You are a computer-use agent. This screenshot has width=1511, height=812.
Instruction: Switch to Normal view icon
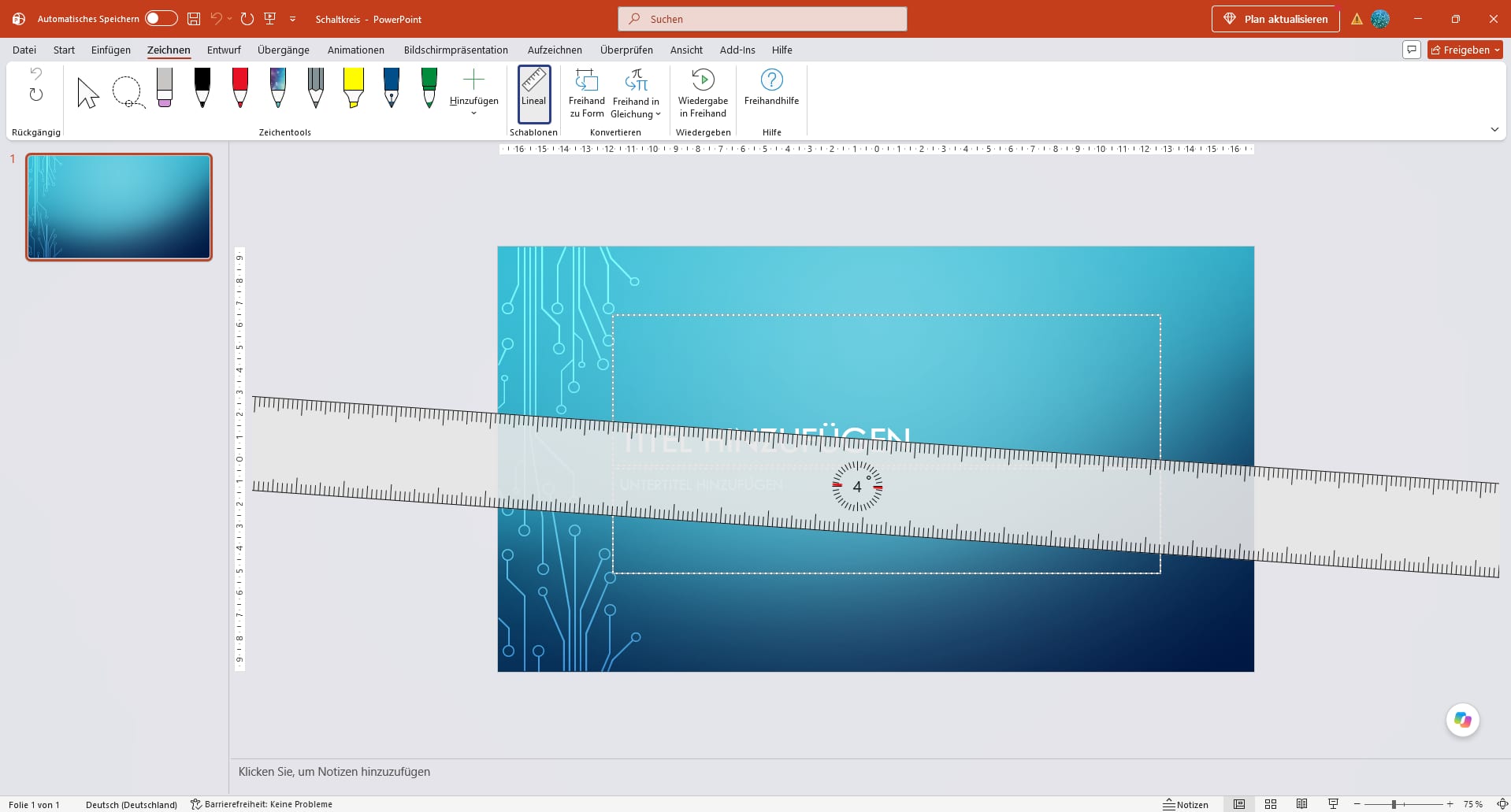coord(1239,804)
